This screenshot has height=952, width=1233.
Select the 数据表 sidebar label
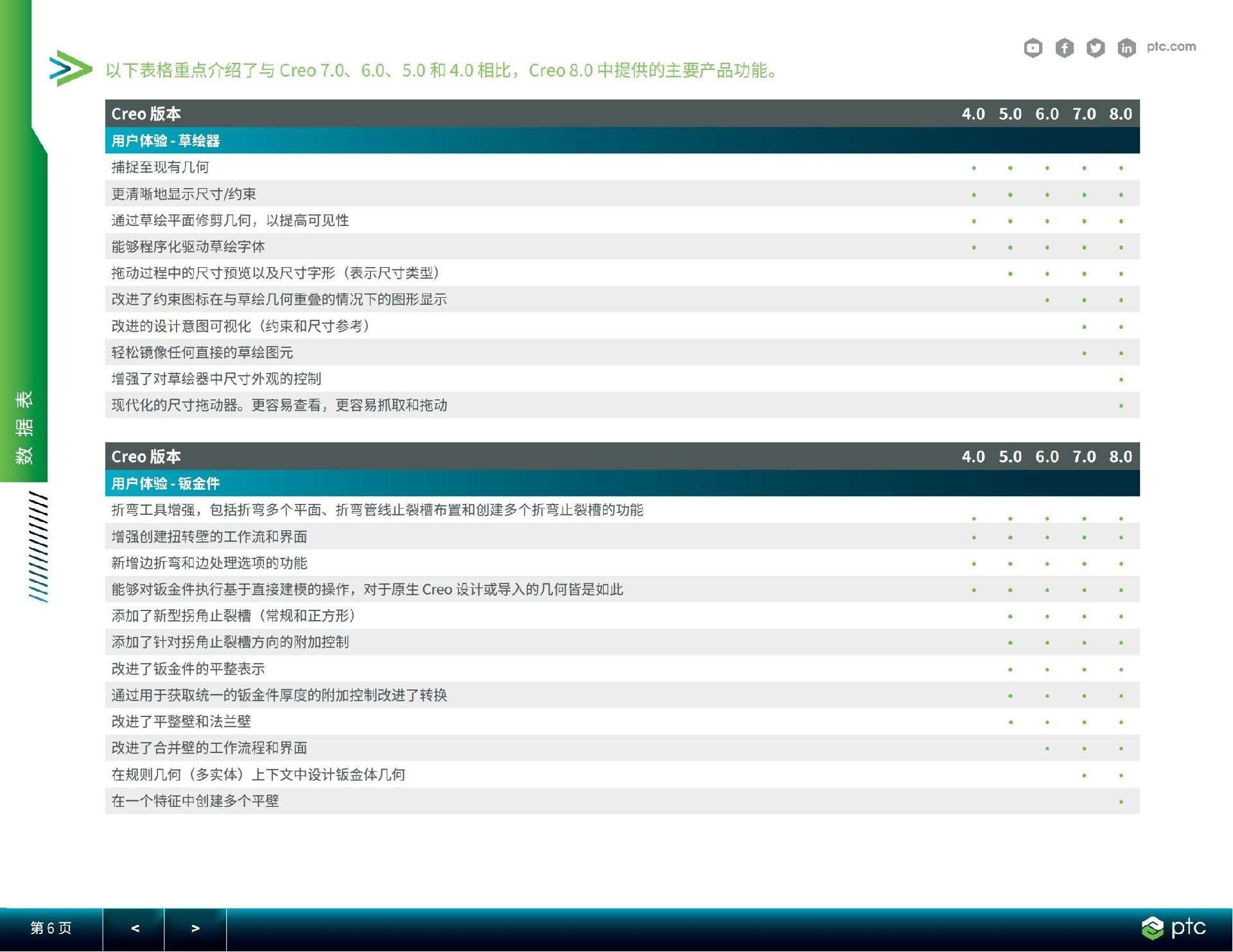(x=24, y=428)
